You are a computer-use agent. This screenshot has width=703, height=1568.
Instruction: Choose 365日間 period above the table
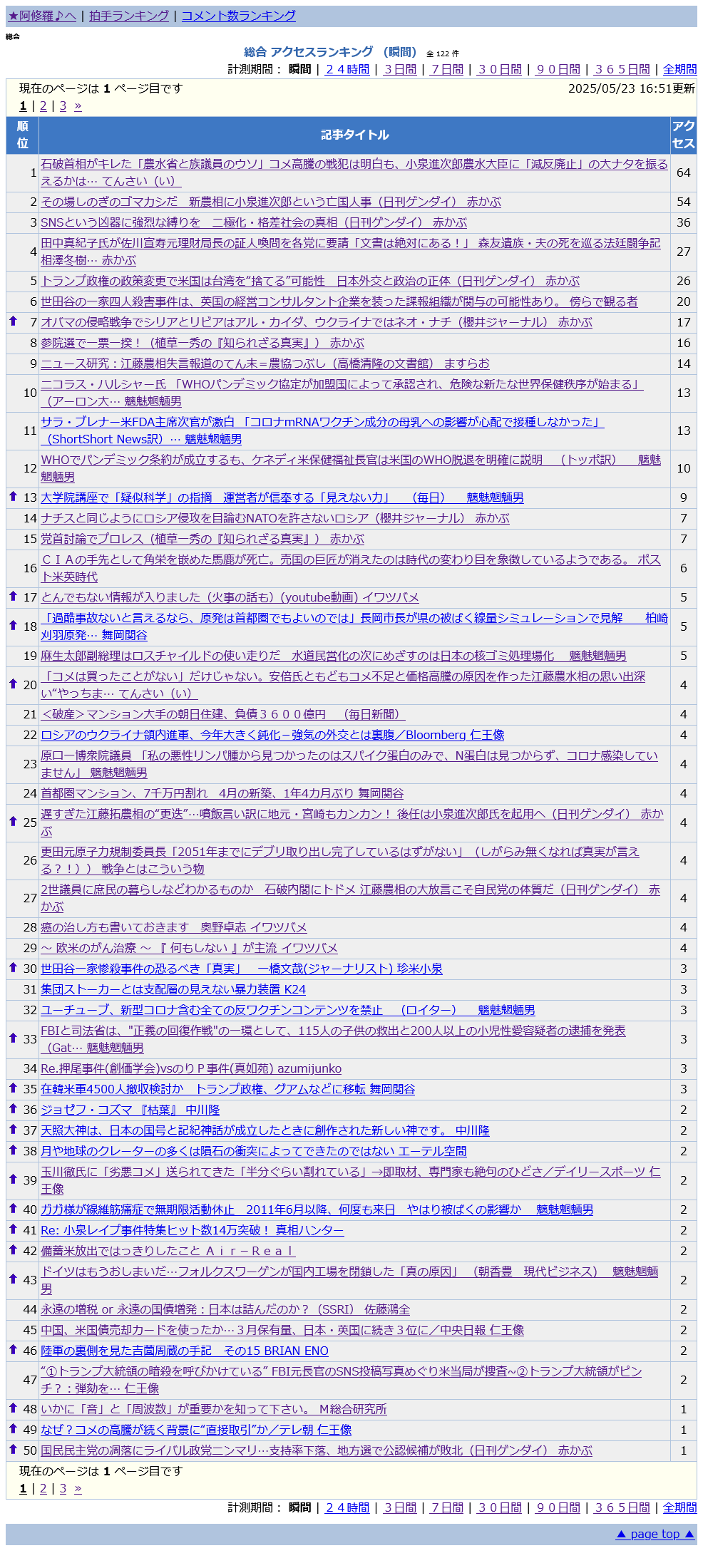pos(622,69)
